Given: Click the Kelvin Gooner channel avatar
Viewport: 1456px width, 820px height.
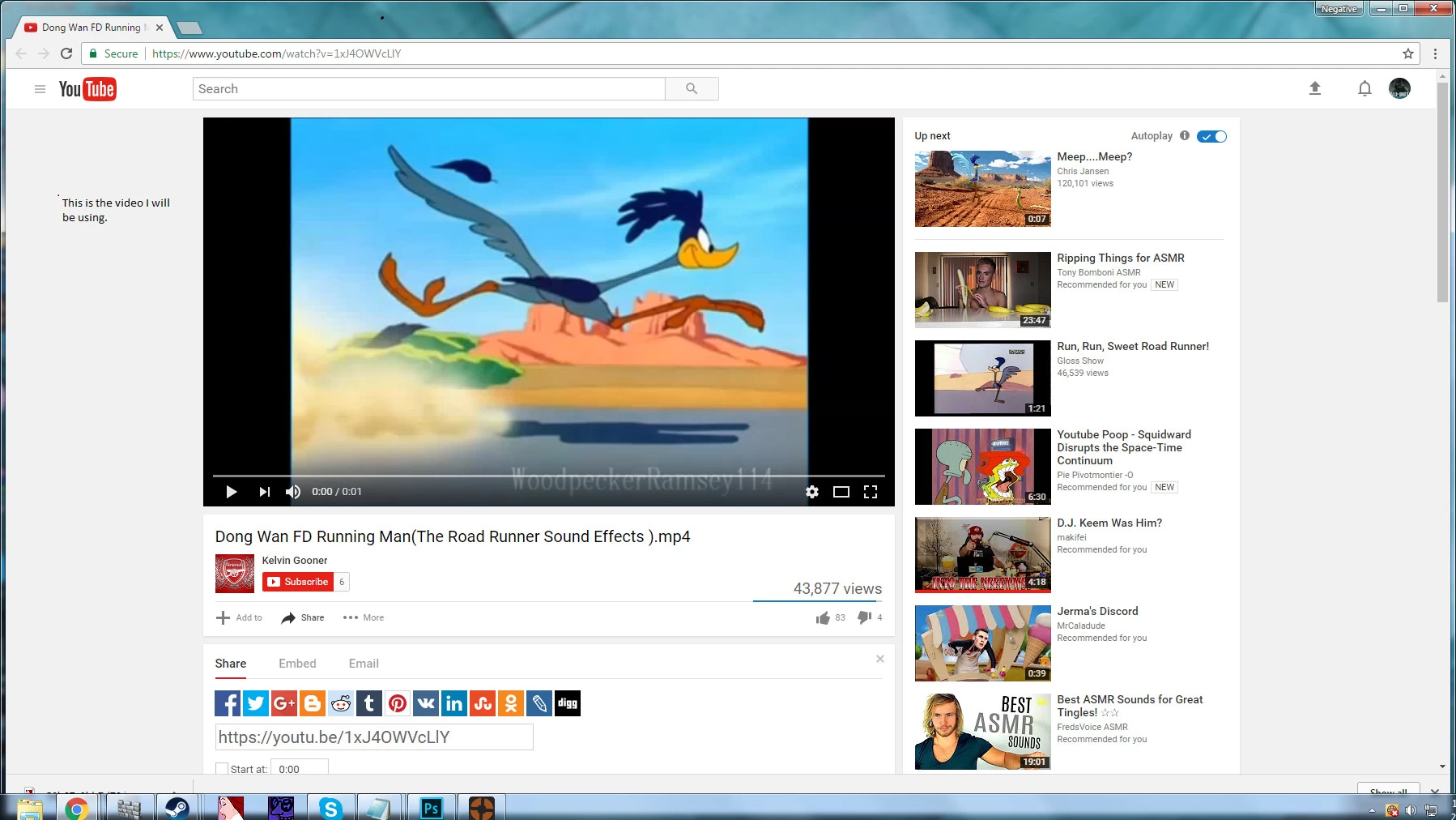Looking at the screenshot, I should (235, 574).
